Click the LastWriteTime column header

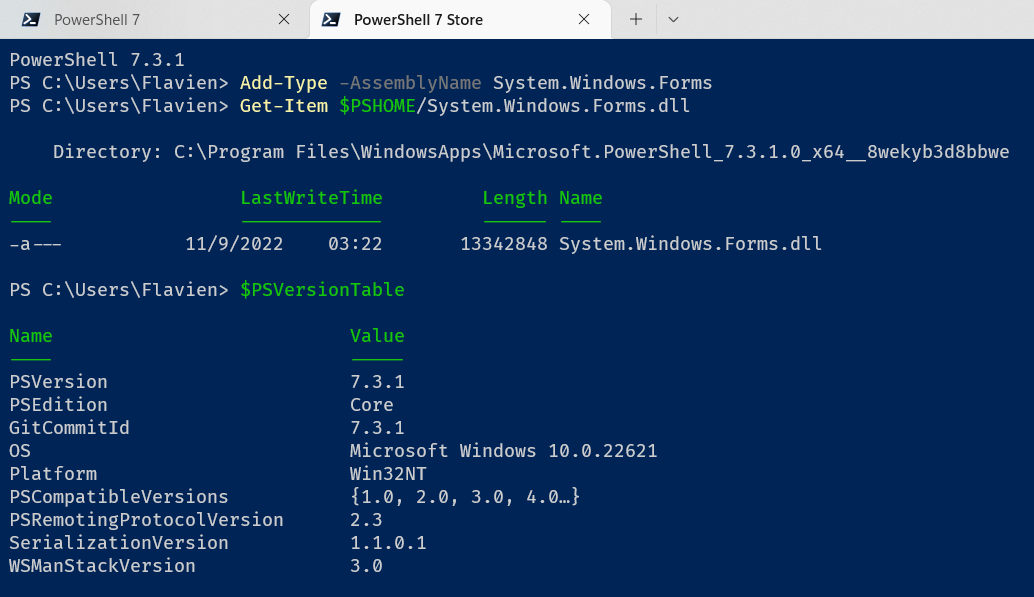tap(311, 197)
